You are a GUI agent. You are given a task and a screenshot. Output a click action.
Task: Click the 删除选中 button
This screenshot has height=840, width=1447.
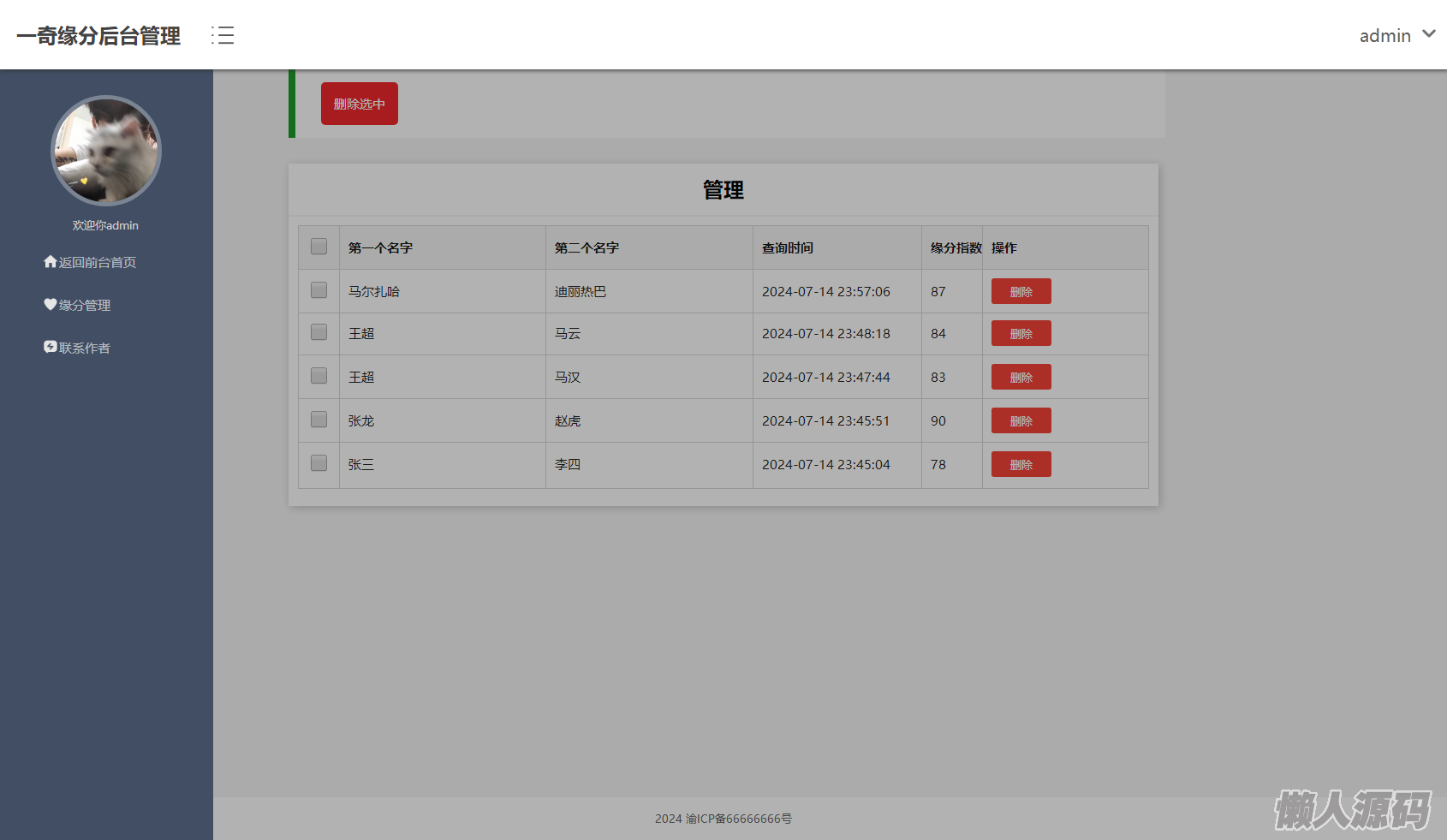359,104
